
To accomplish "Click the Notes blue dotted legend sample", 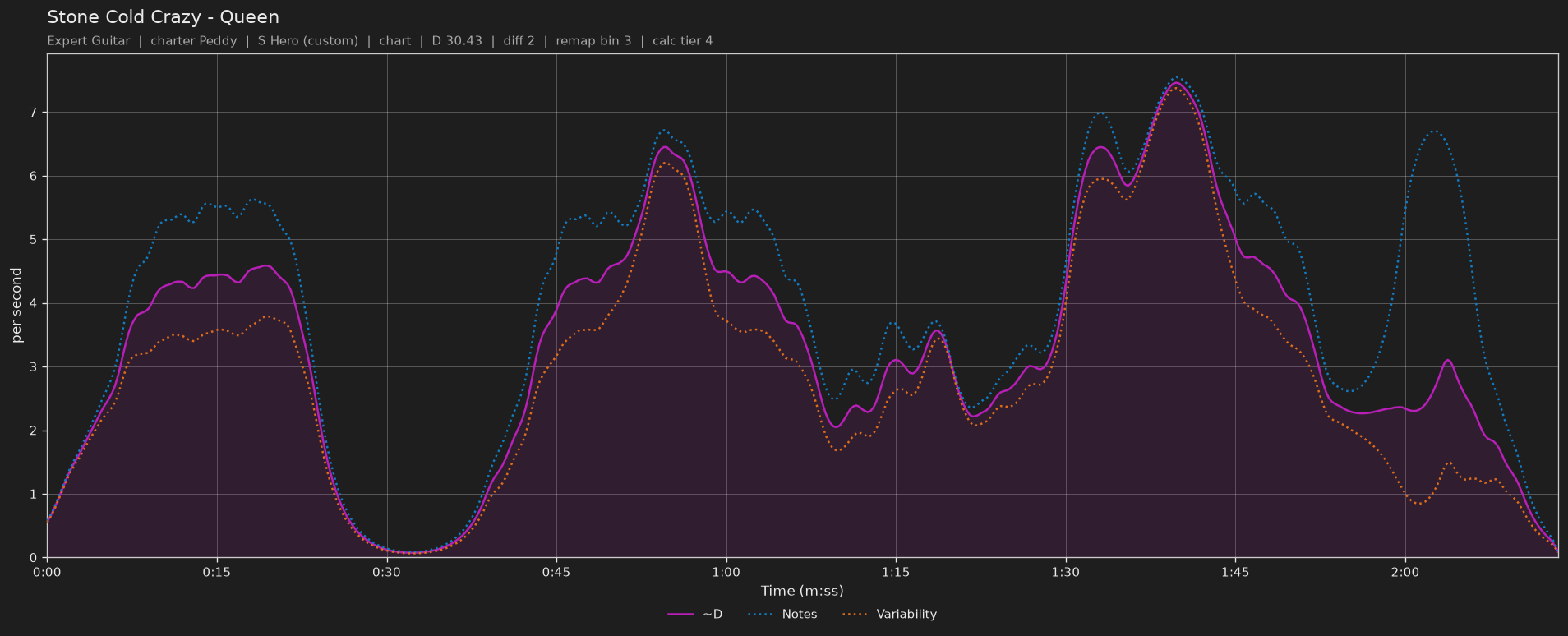I will [762, 615].
